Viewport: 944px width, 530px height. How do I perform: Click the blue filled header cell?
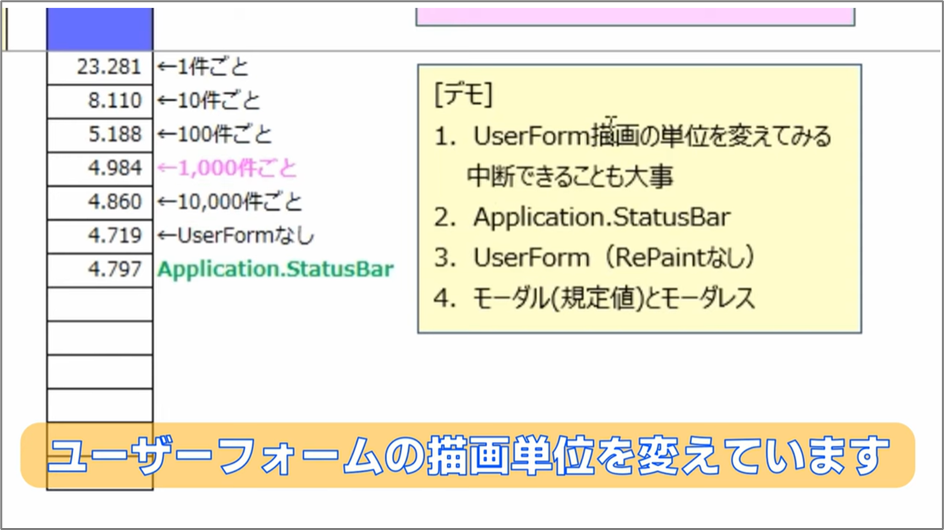click(100, 28)
